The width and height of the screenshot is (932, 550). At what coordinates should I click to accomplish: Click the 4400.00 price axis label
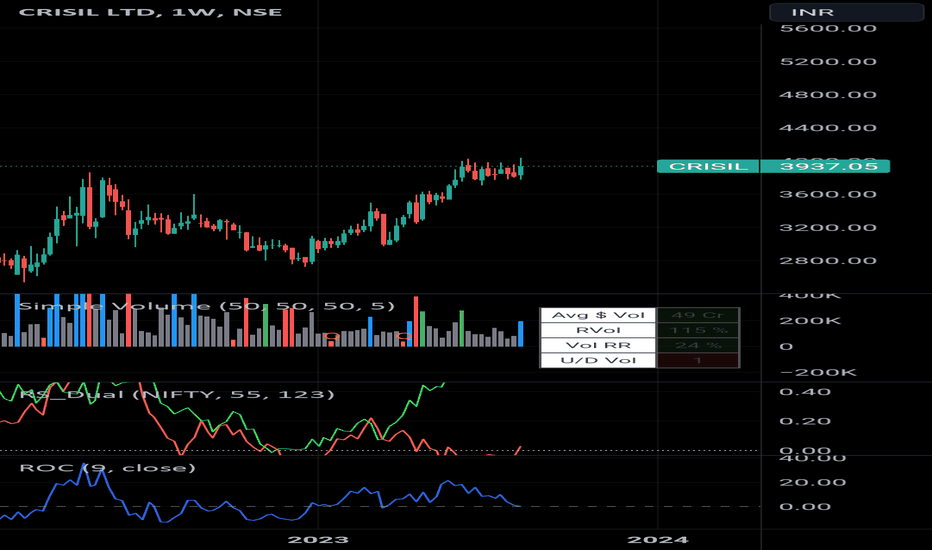click(828, 128)
